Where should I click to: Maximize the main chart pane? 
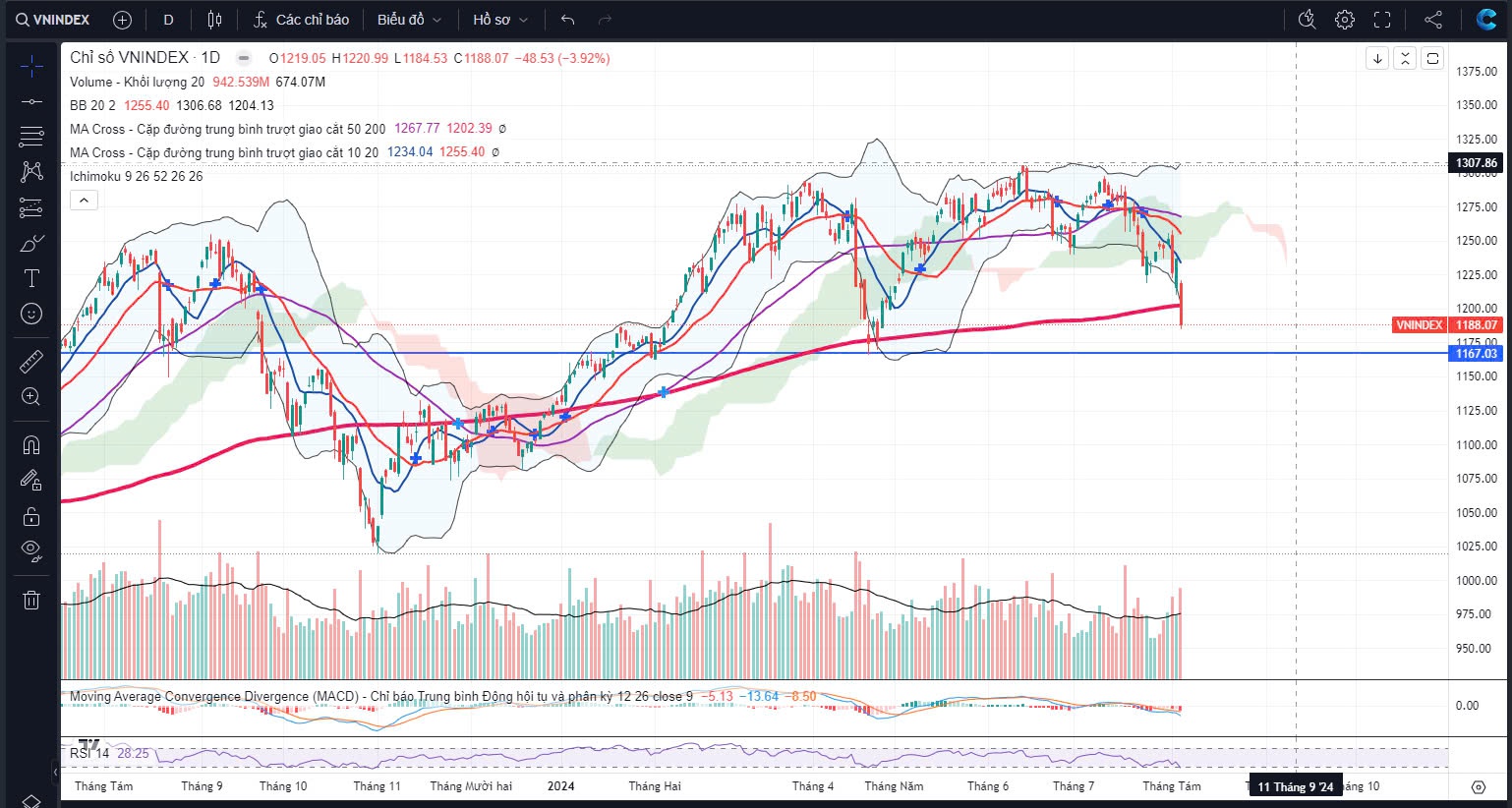(x=1432, y=58)
